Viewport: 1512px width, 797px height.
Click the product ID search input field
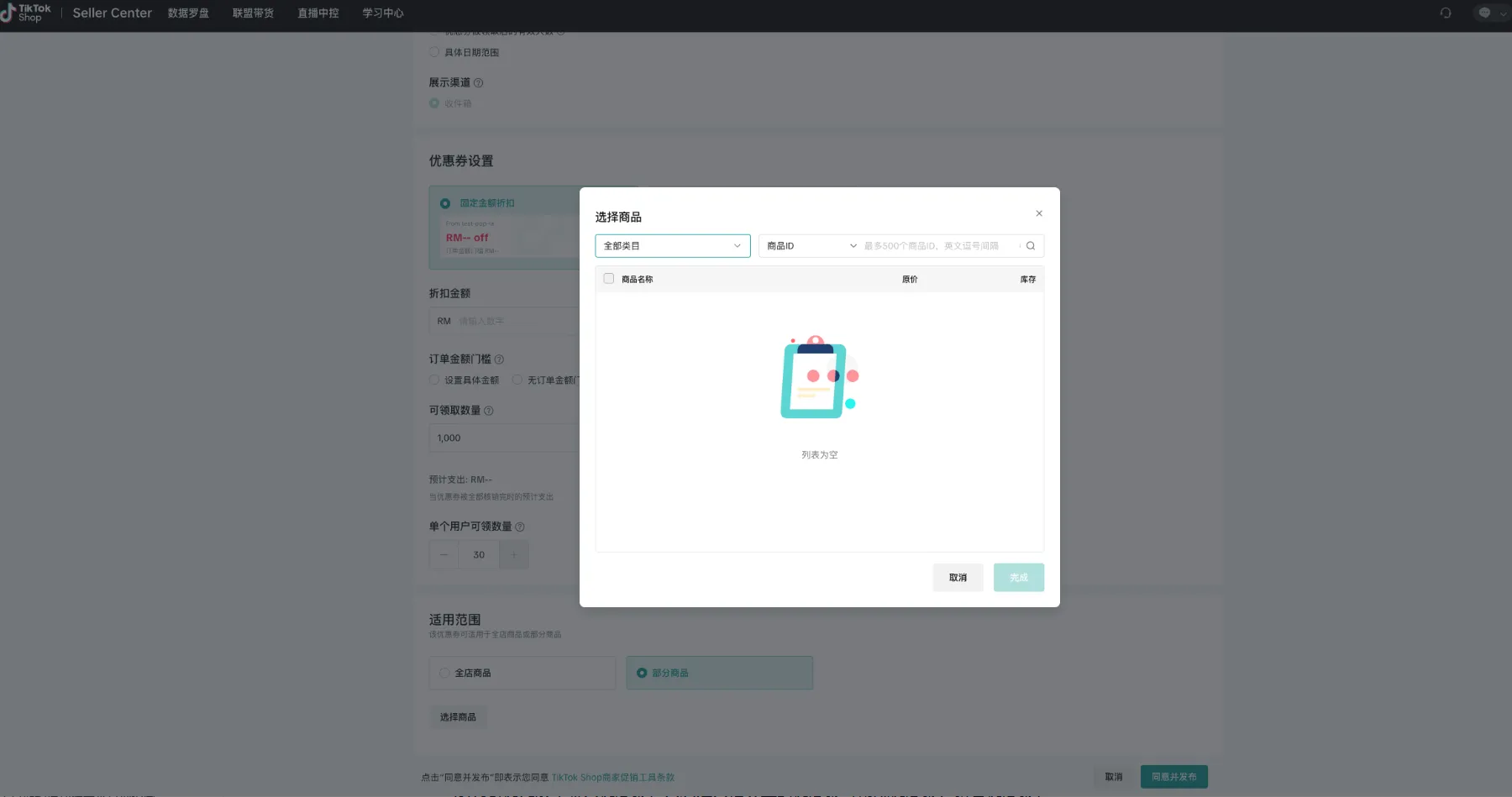(939, 246)
